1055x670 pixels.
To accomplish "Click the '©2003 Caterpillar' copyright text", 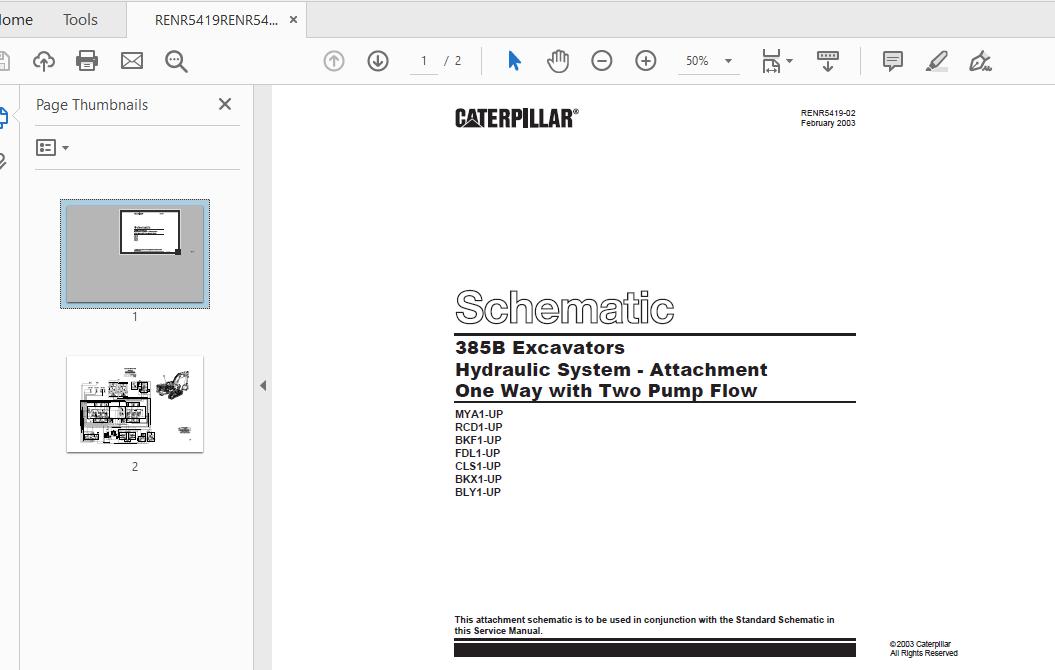I will 920,644.
